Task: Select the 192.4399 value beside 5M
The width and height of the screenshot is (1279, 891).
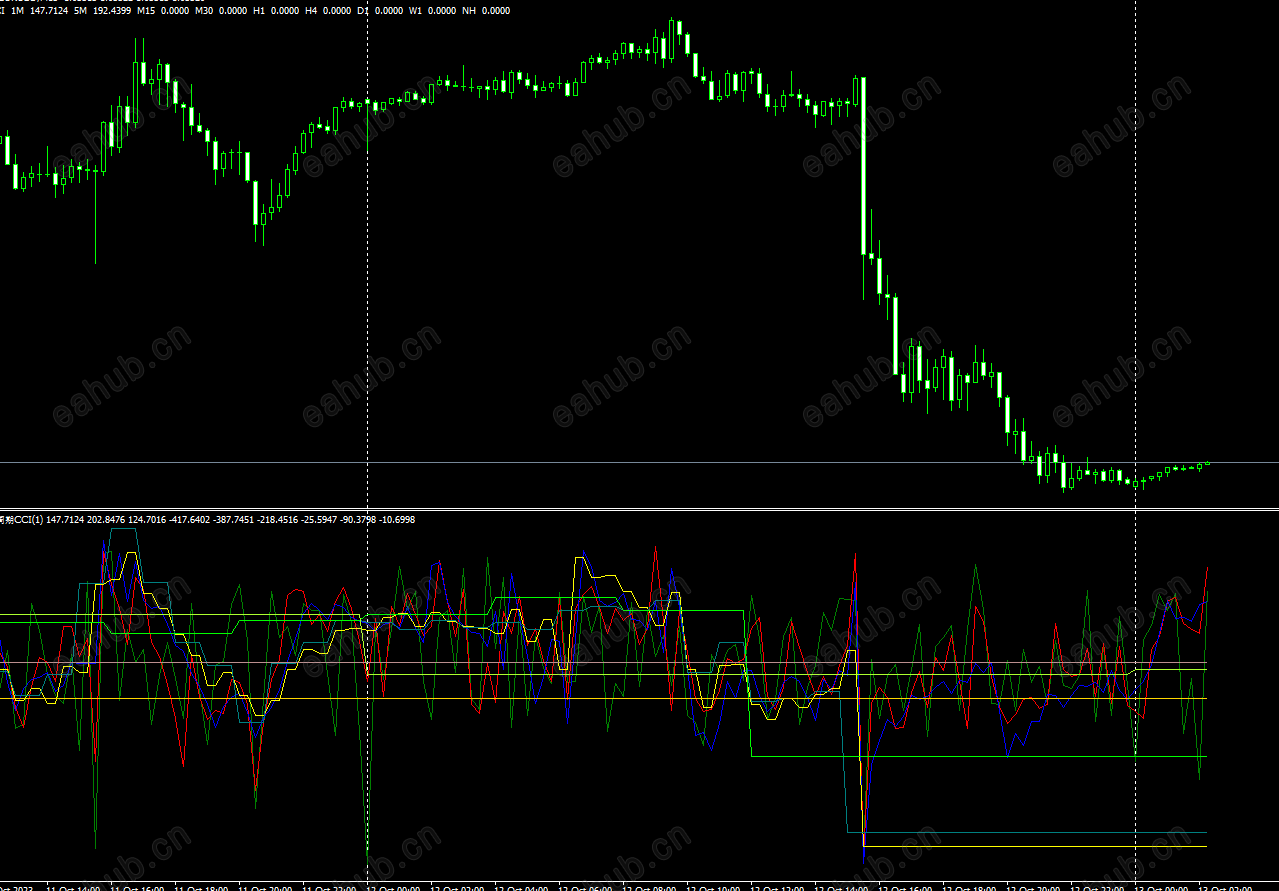Action: point(111,11)
